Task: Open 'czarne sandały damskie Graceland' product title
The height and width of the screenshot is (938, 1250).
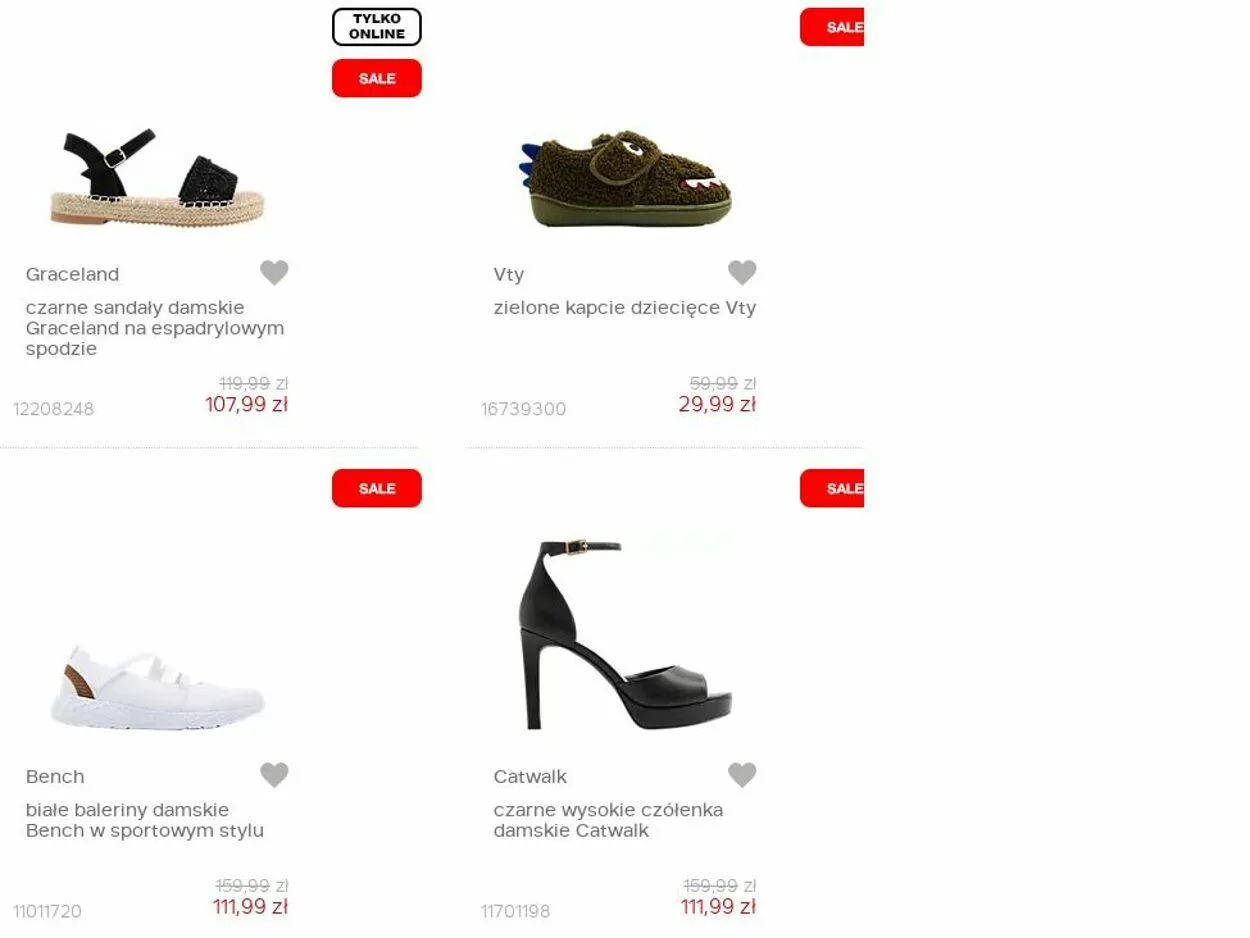Action: [155, 328]
